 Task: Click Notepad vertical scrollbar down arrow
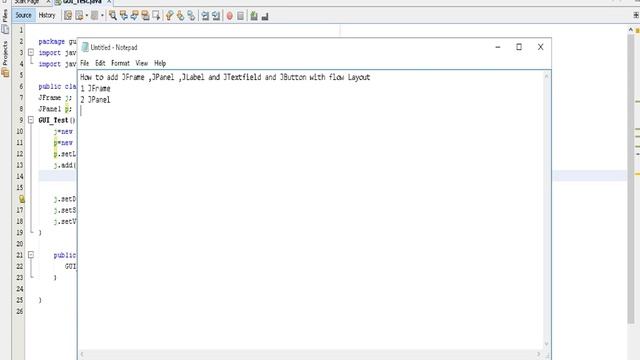coord(547,344)
